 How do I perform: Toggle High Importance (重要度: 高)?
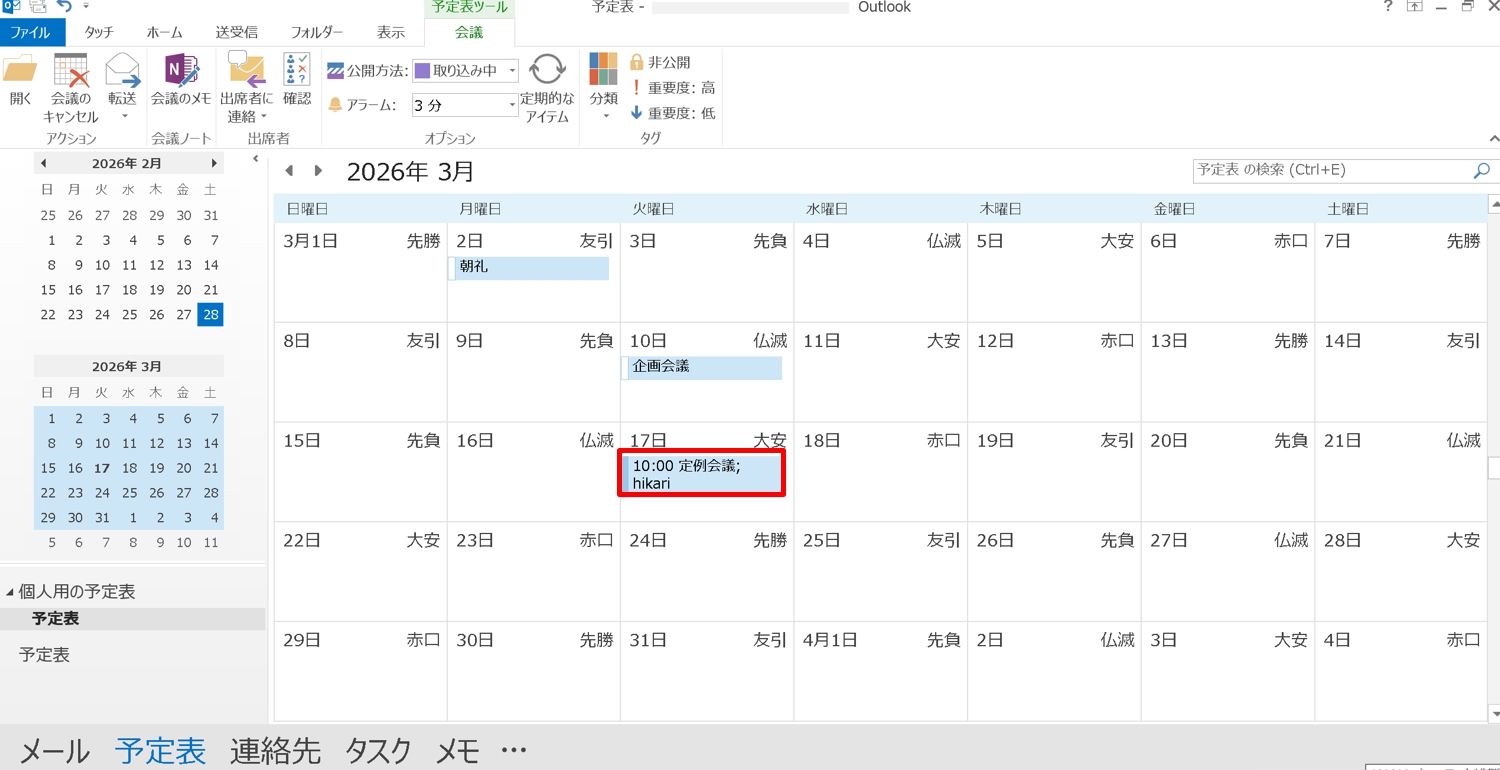pyautogui.click(x=672, y=88)
